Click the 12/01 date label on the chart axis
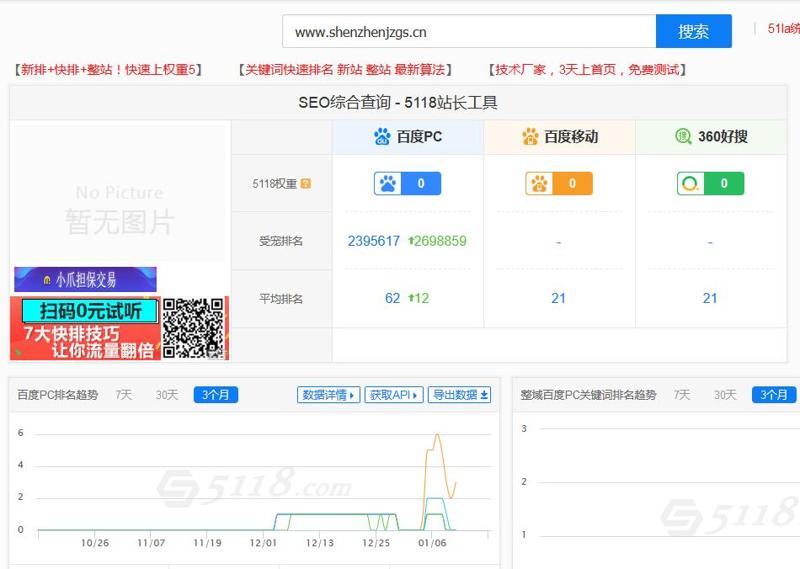800x569 pixels. click(x=263, y=543)
